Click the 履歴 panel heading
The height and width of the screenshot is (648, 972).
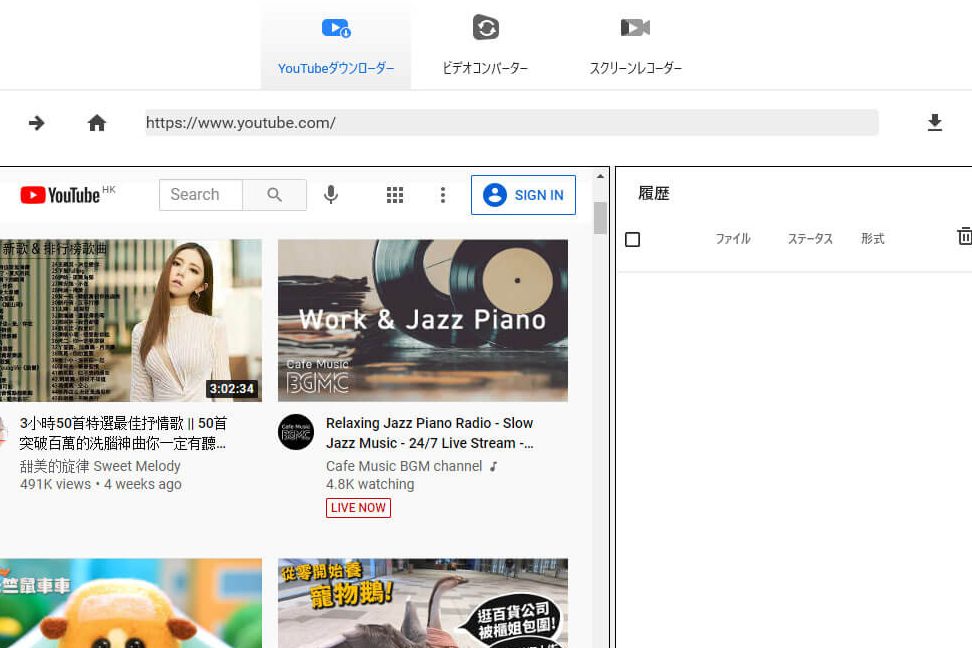[x=654, y=193]
